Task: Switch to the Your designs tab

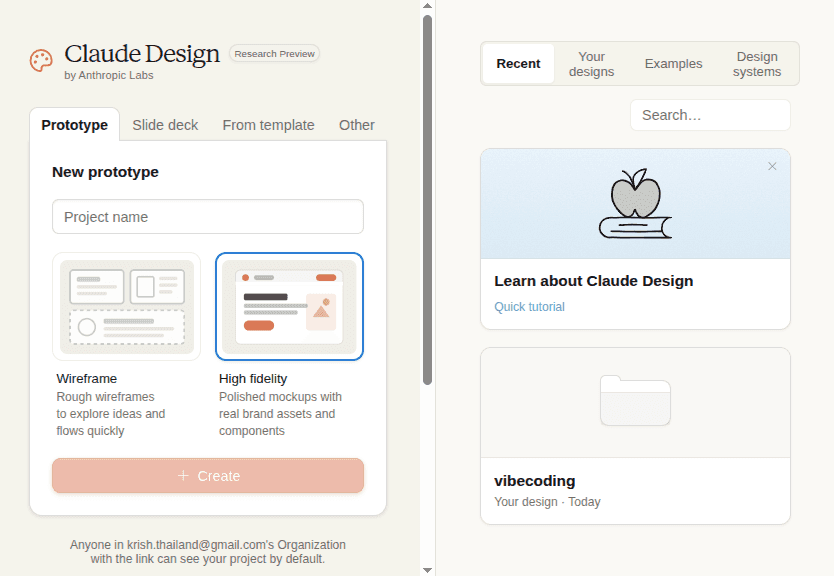Action: [x=591, y=64]
